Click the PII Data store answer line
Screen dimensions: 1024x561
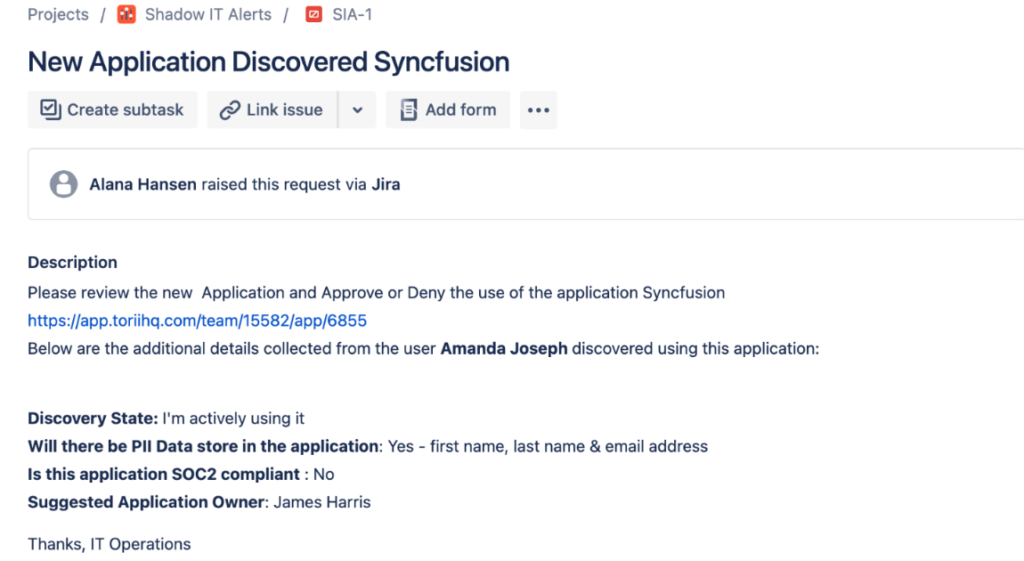pyautogui.click(x=368, y=447)
